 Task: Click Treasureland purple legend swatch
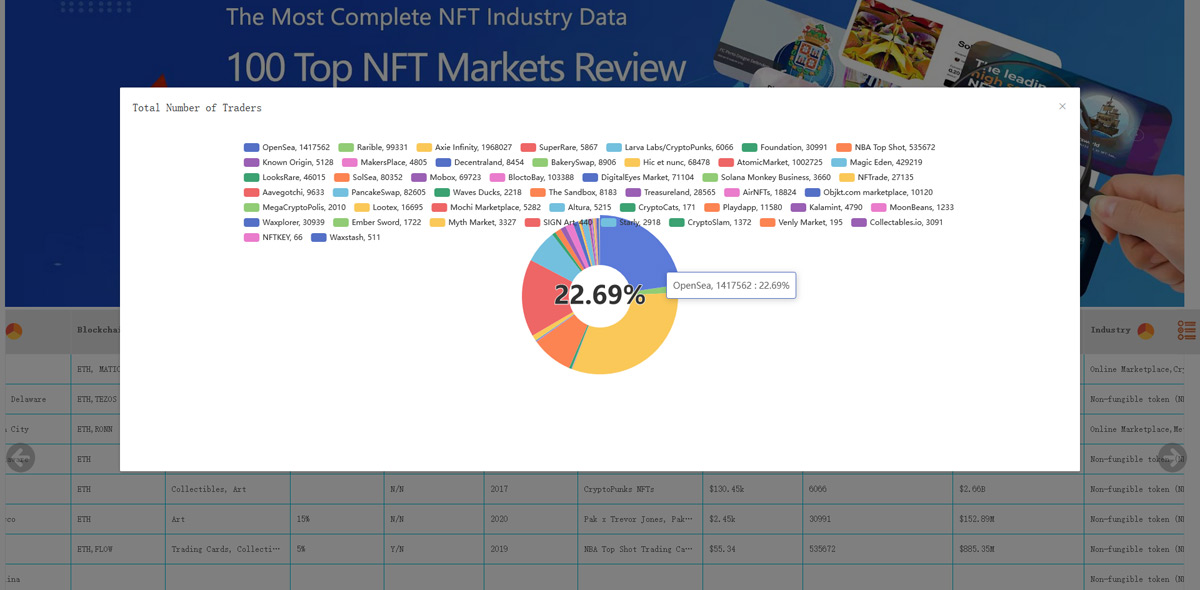coord(633,192)
